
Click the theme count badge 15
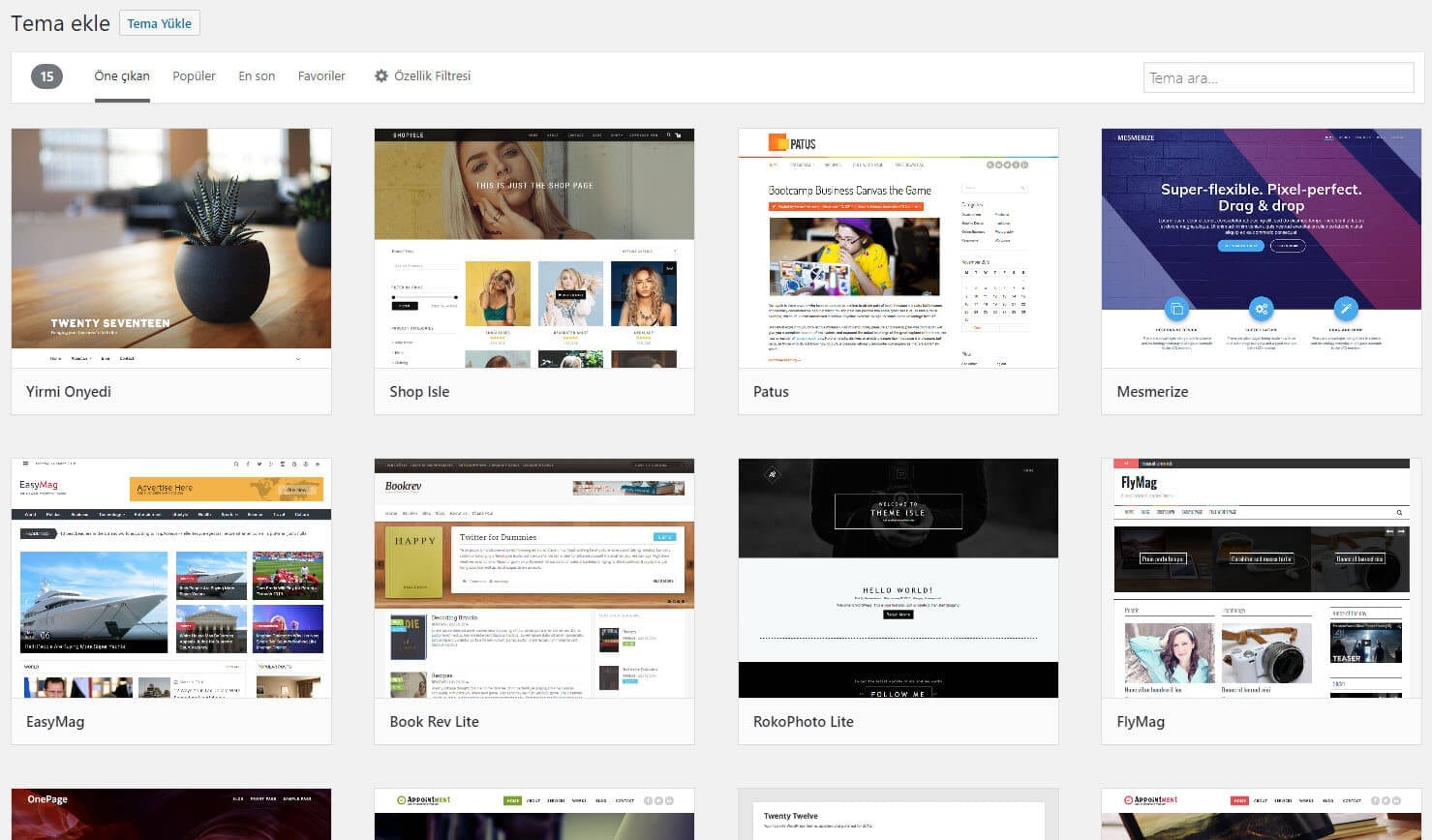pos(46,76)
